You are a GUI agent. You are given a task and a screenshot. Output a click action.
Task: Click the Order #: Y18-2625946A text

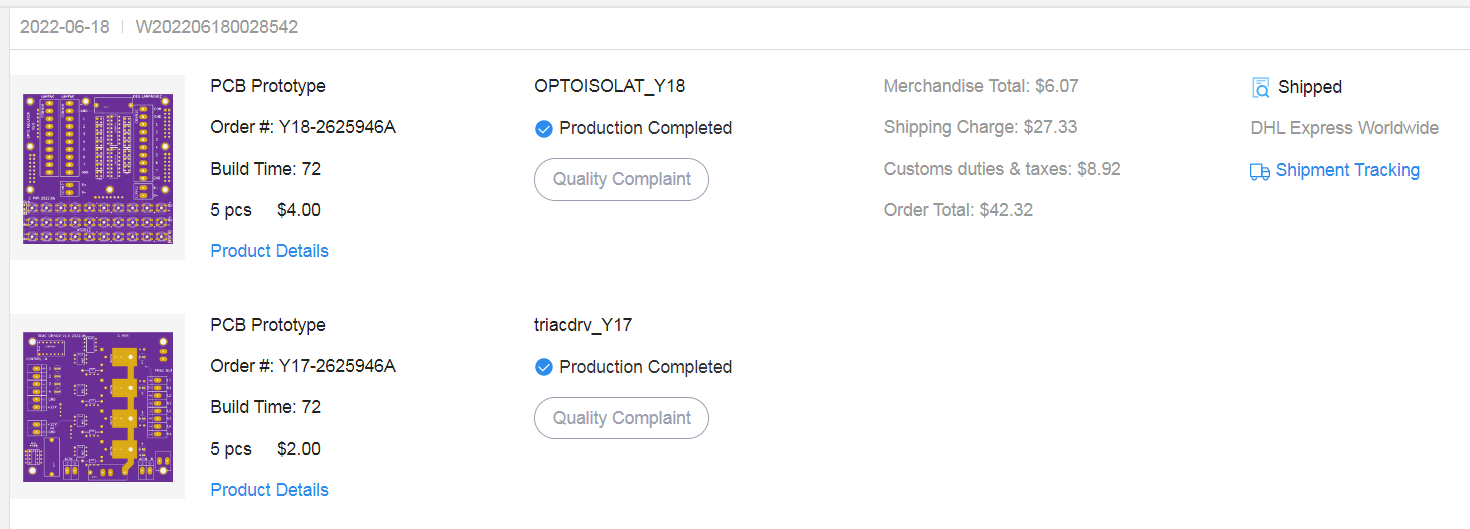[303, 127]
